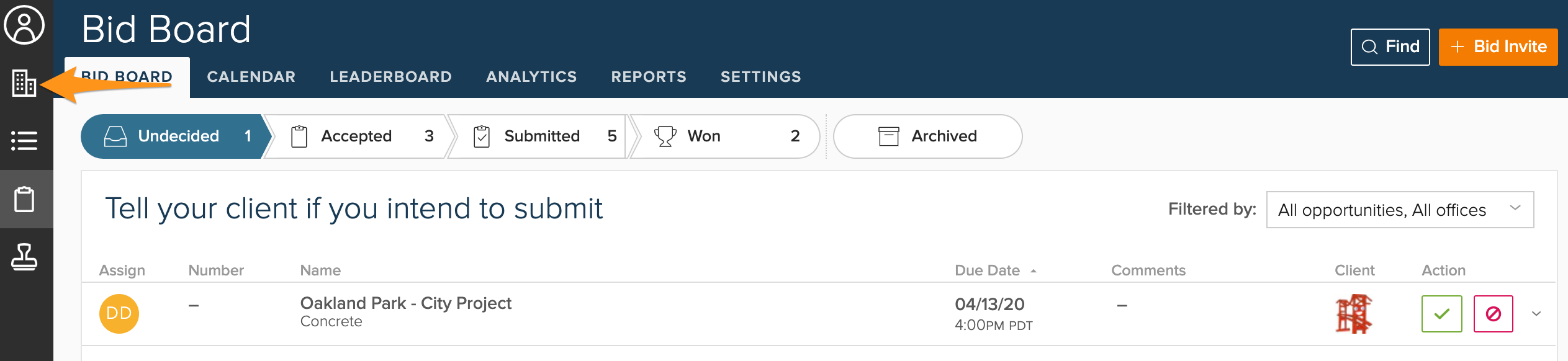Click the DD assignee avatar
This screenshot has height=361, width=1568.
coord(119,314)
